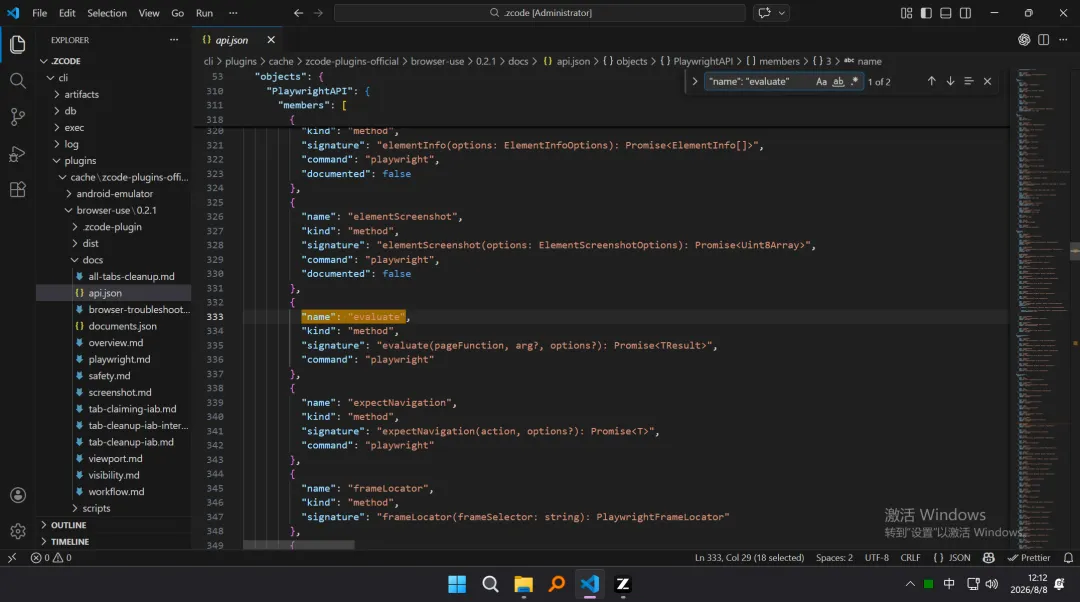
Task: Change CRLF end of line sequence
Action: [910, 558]
